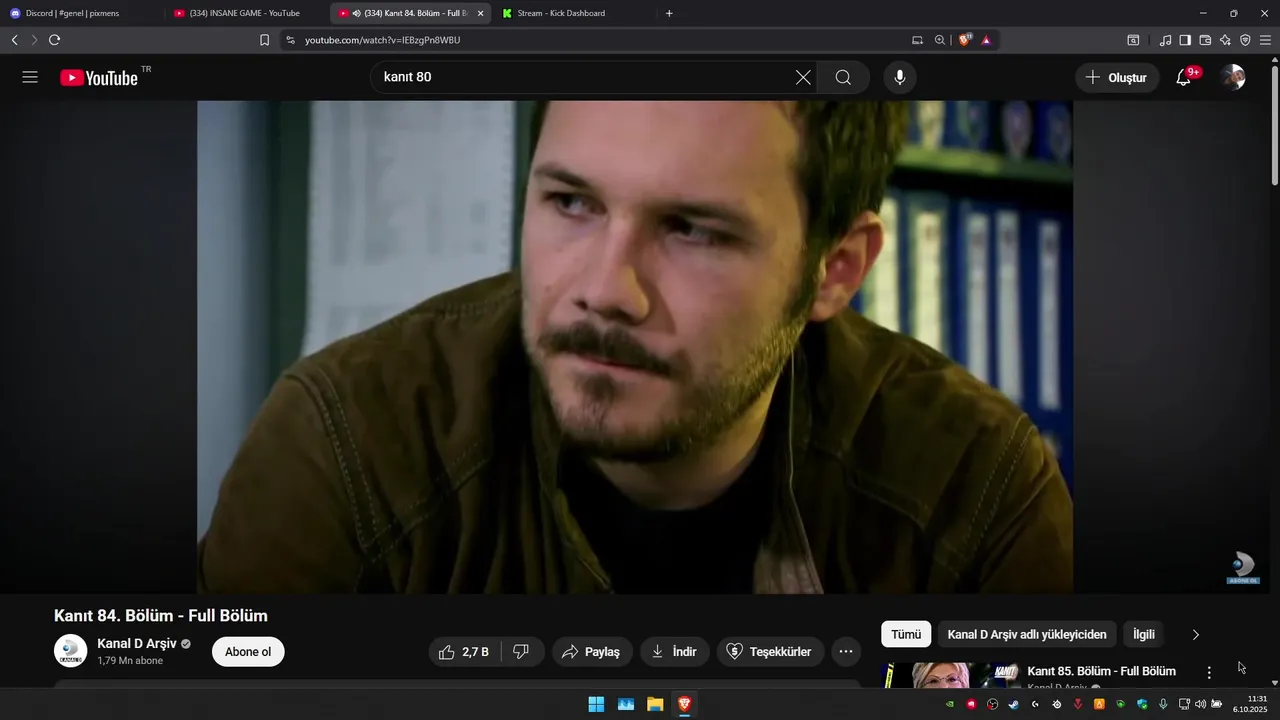Screen dimensions: 1280x720
Task: Open YouTube notifications bell
Action: pos(1183,77)
